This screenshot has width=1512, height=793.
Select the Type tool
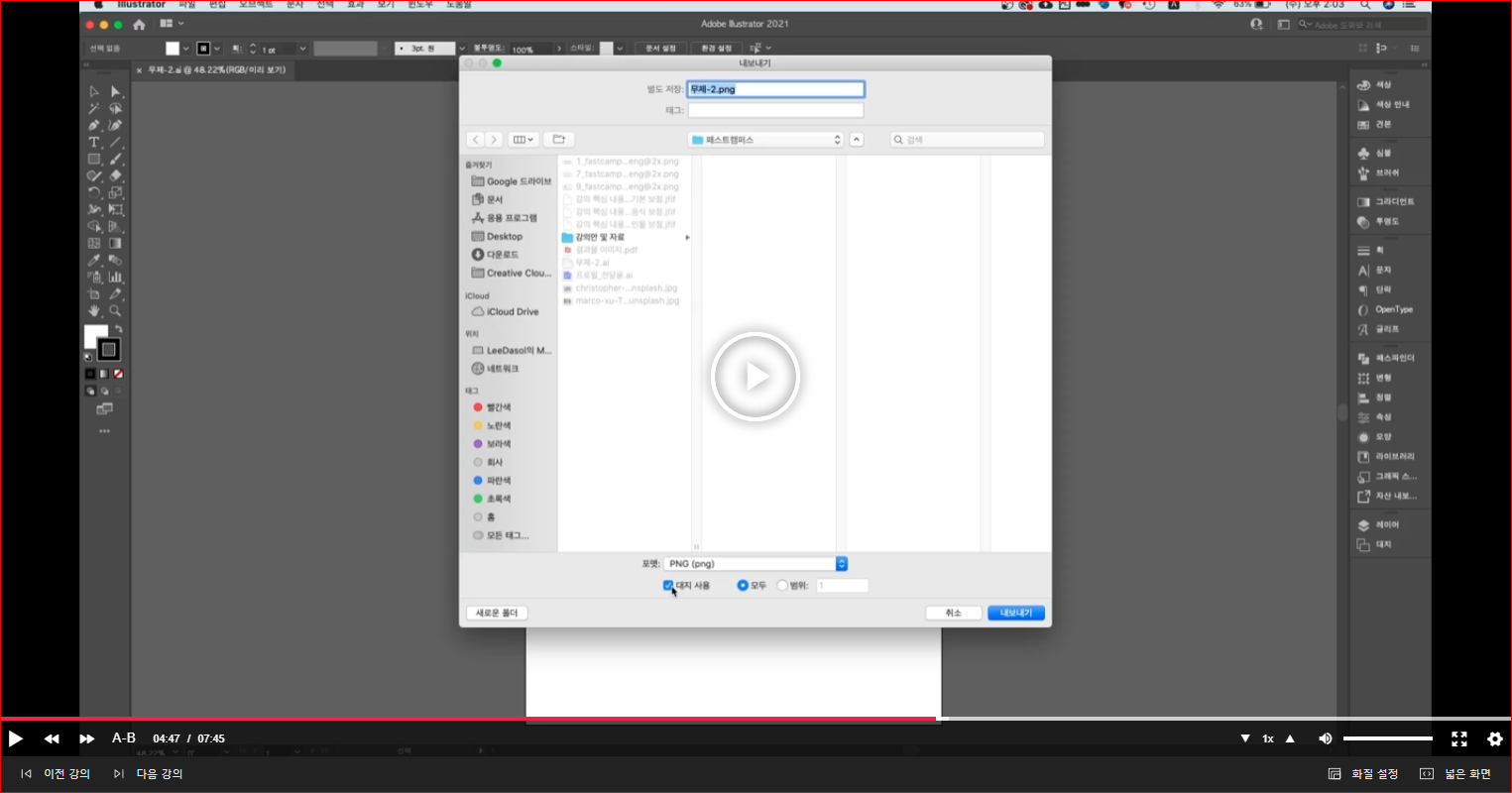pos(94,143)
